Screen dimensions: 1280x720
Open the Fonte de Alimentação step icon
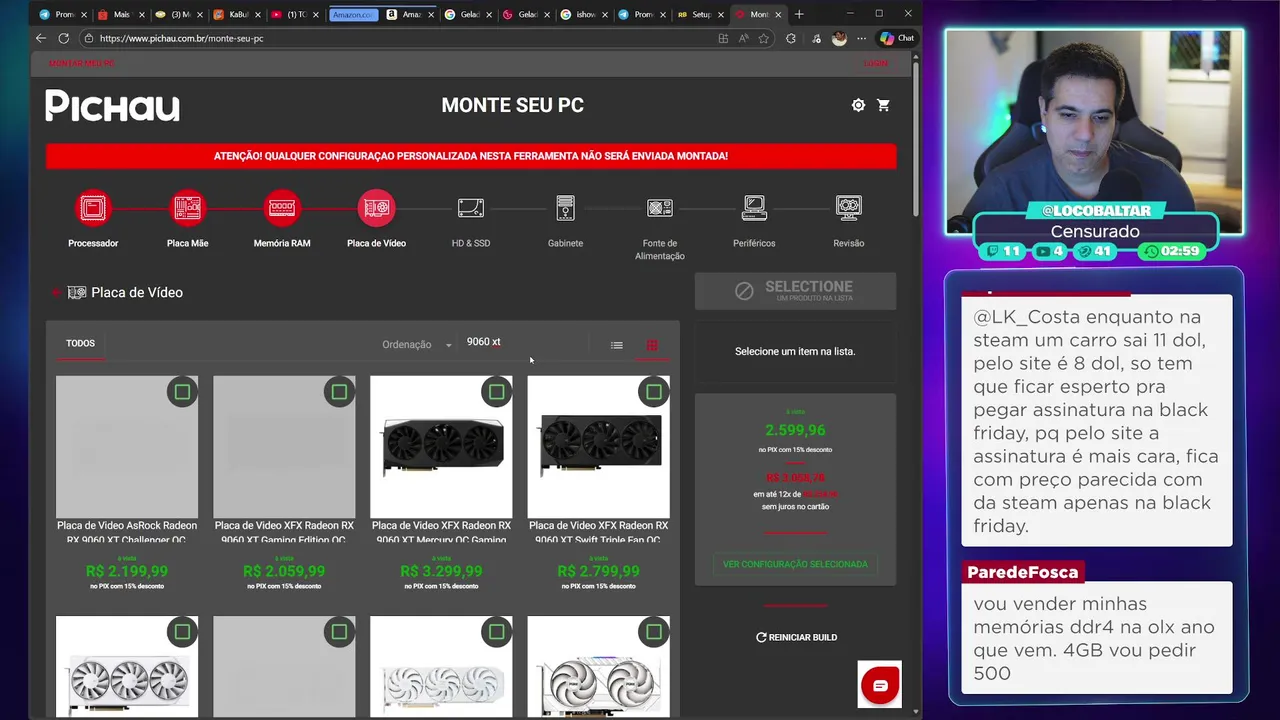(x=660, y=208)
